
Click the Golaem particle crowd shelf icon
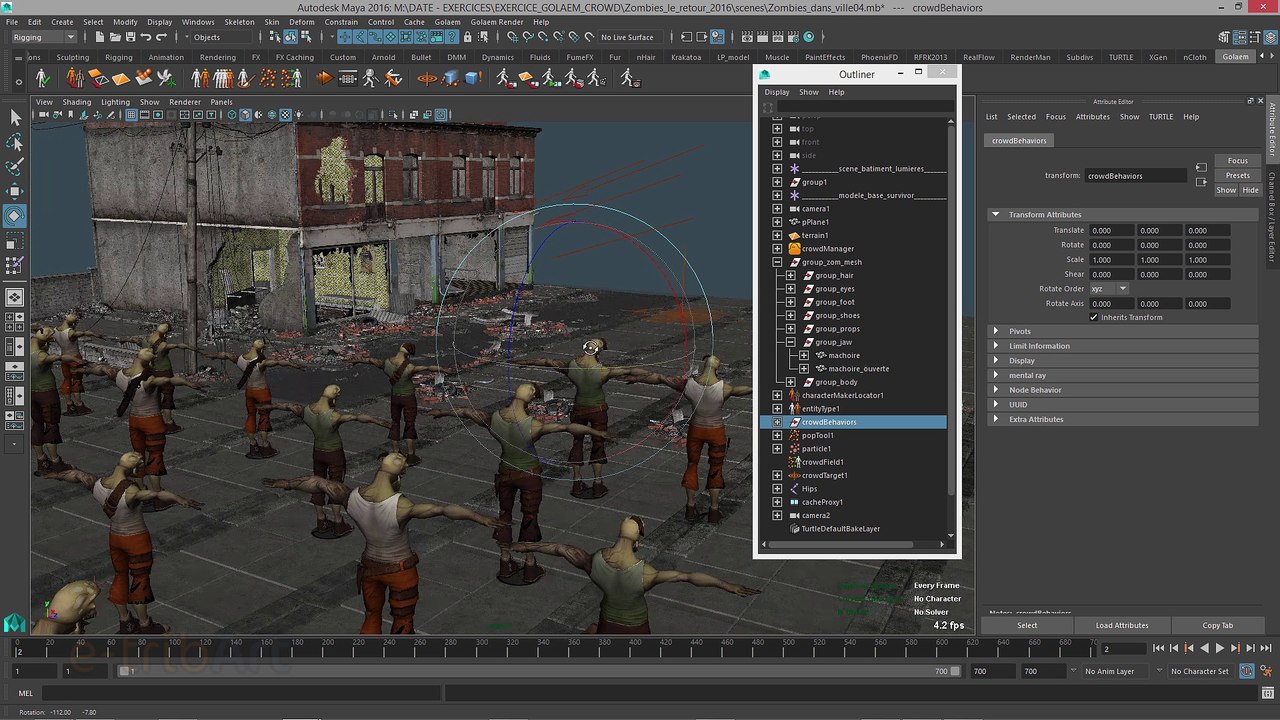269,78
